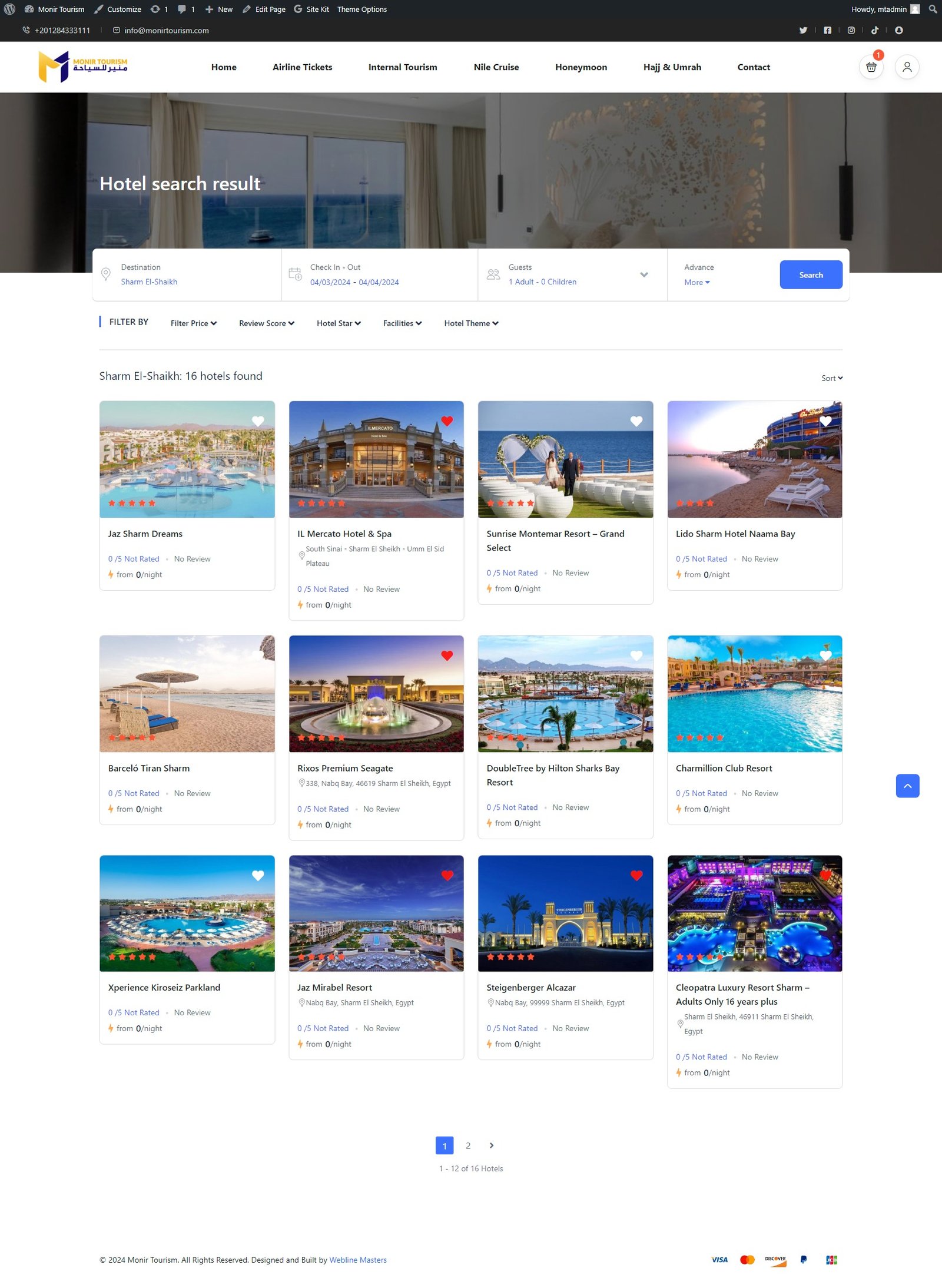Open the Facebook social link
The width and height of the screenshot is (942, 1288).
pyautogui.click(x=827, y=30)
